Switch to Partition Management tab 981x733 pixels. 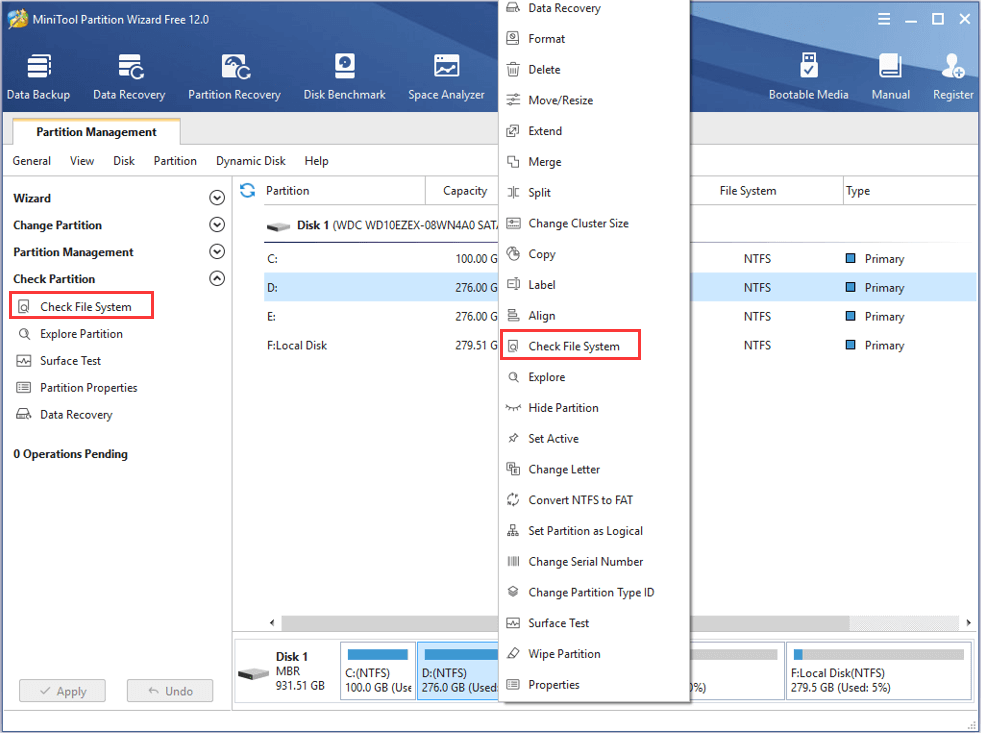[96, 132]
